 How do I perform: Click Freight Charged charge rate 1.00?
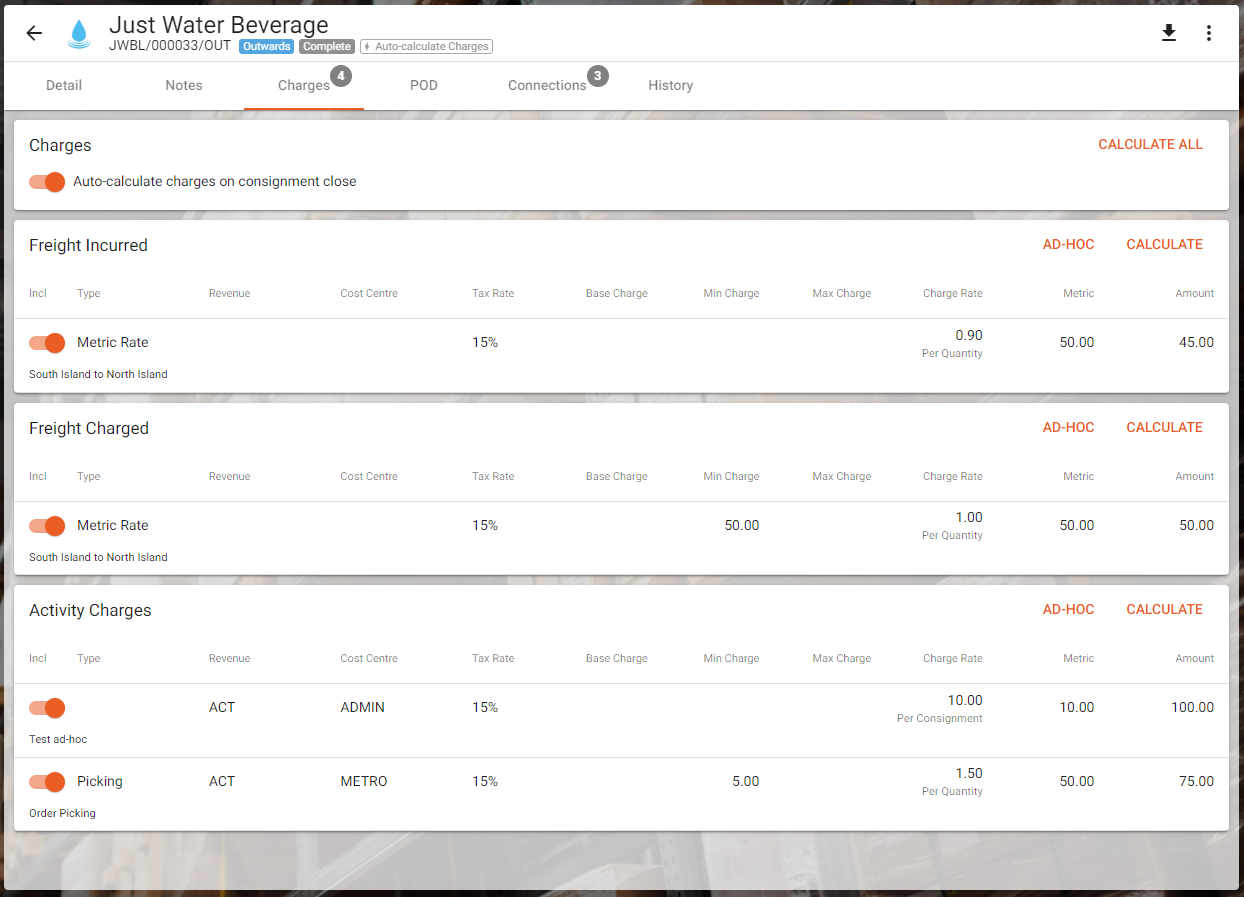click(x=969, y=517)
